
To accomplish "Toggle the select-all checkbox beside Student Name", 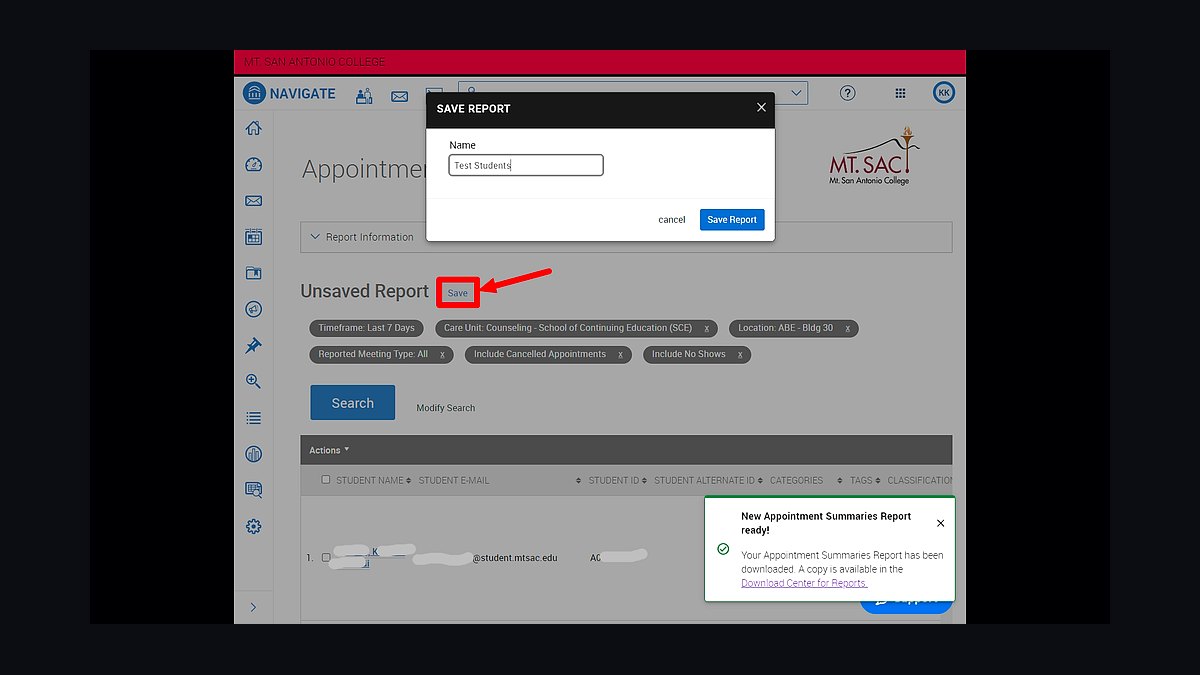I will tap(326, 480).
